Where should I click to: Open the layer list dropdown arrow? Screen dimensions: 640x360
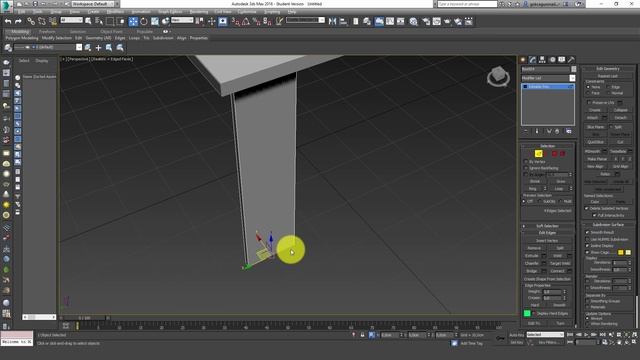click(x=79, y=47)
